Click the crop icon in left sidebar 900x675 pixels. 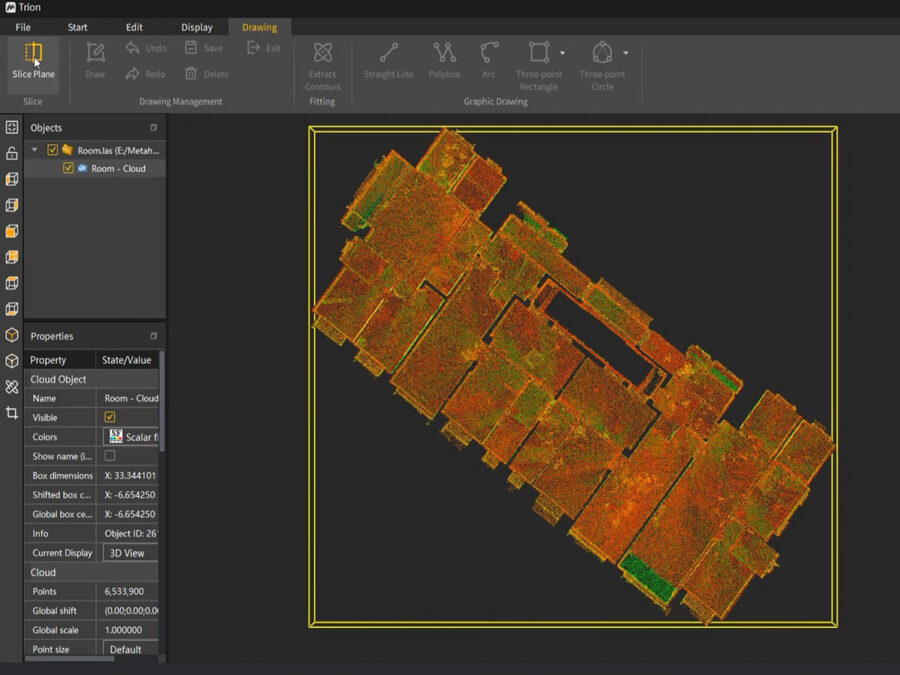pos(12,412)
